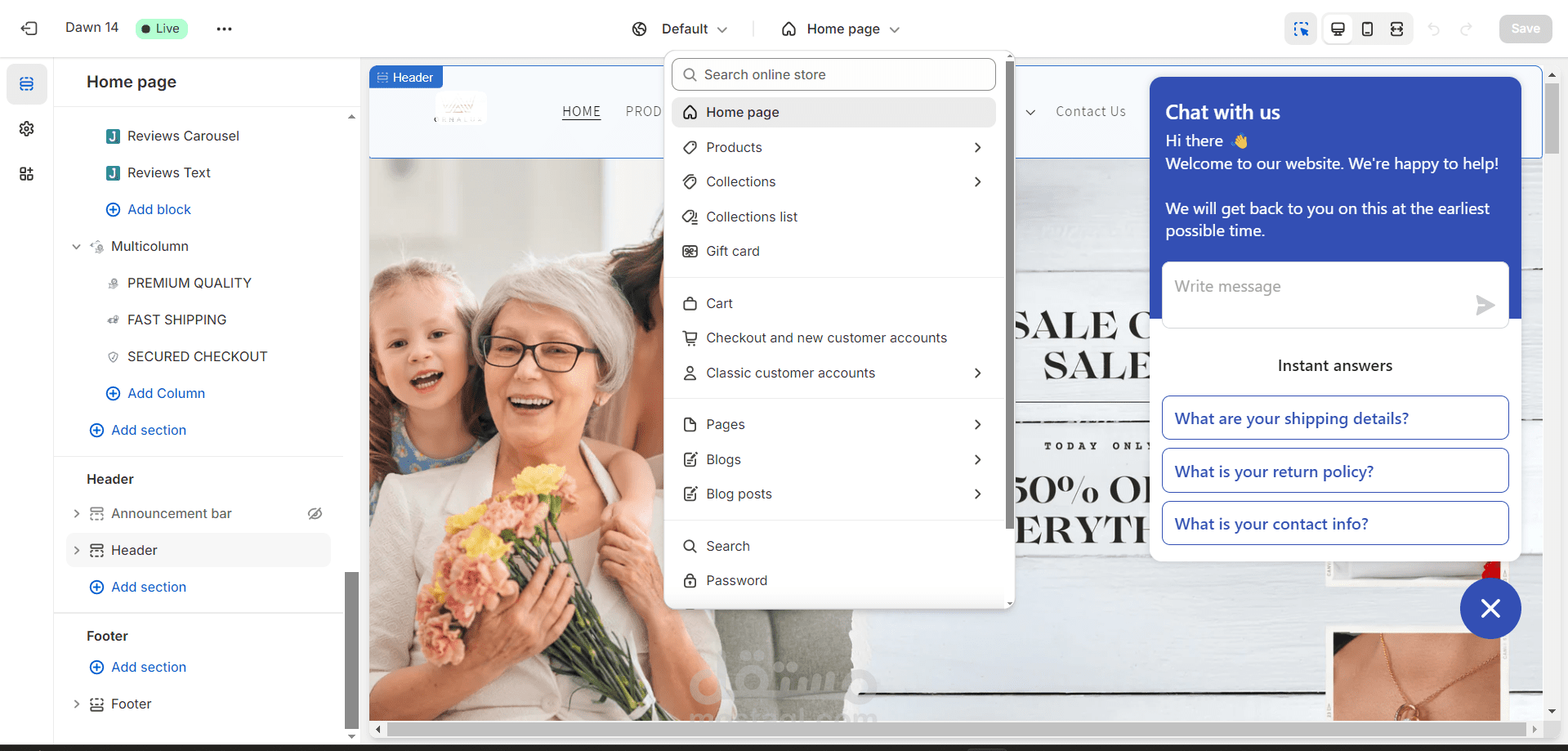Expand the Footer section chevron

click(x=76, y=704)
